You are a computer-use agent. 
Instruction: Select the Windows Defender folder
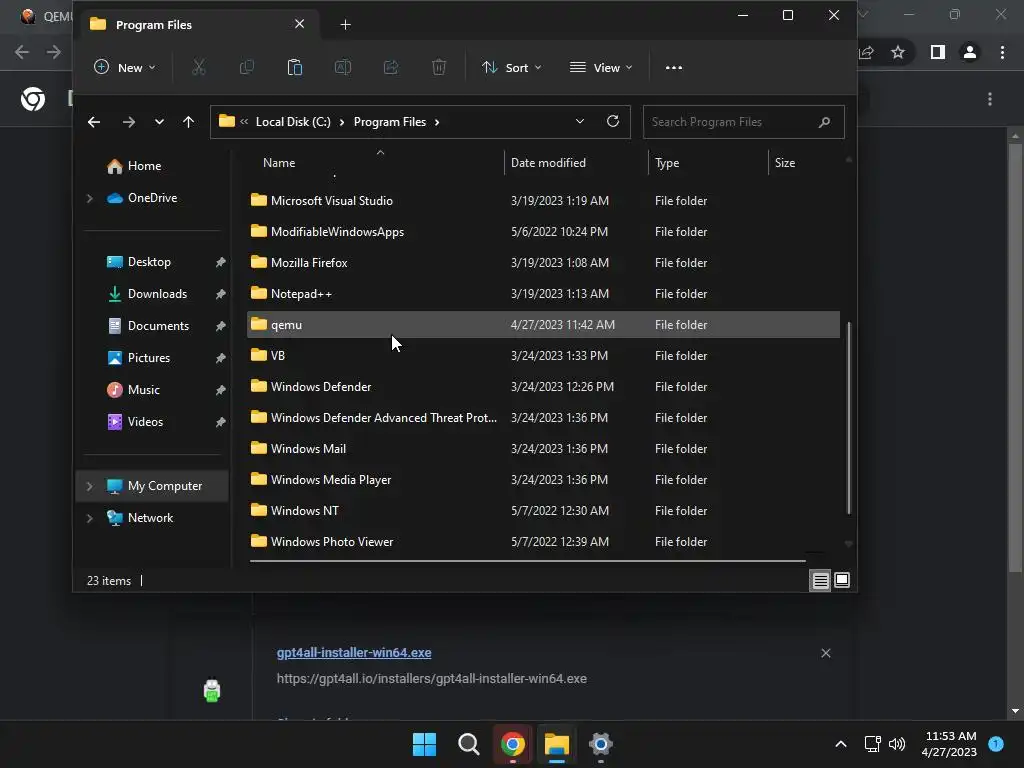pyautogui.click(x=543, y=387)
